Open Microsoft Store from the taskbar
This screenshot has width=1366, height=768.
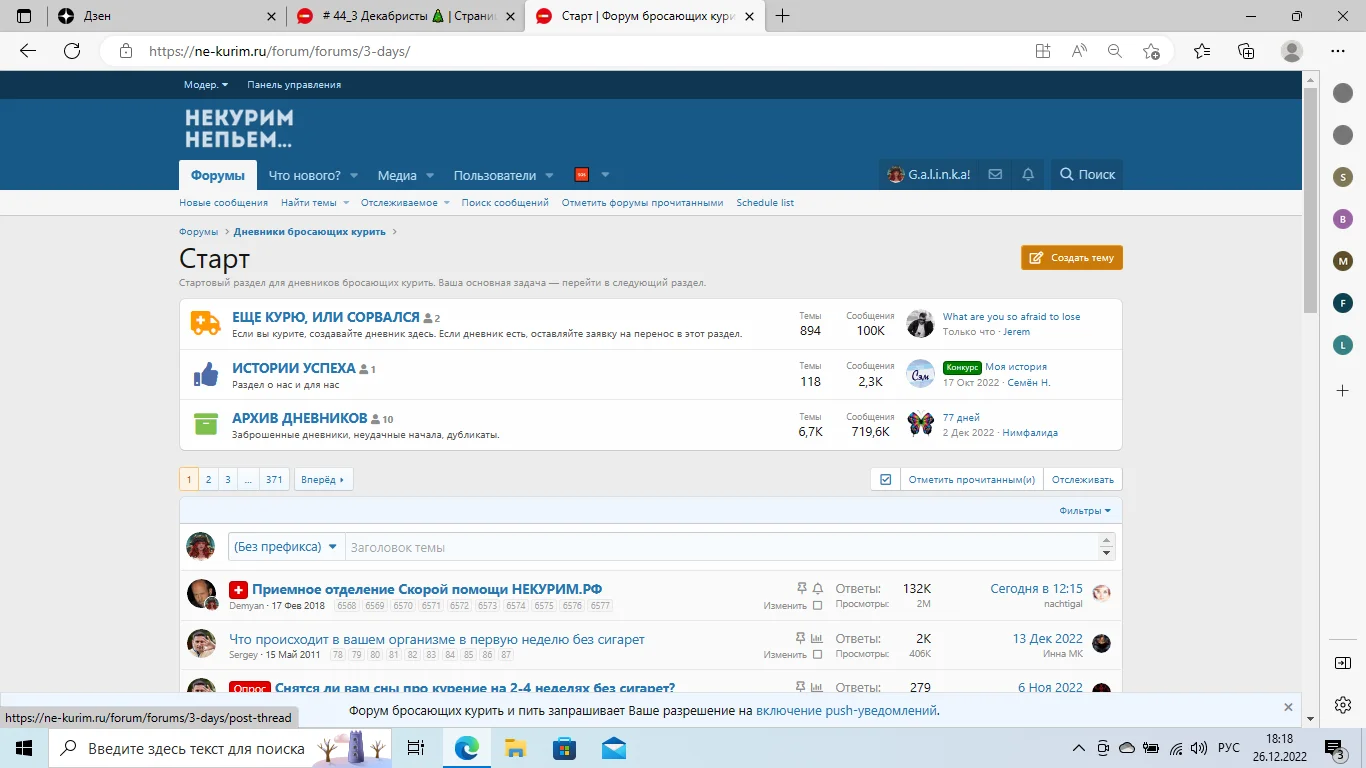[564, 748]
